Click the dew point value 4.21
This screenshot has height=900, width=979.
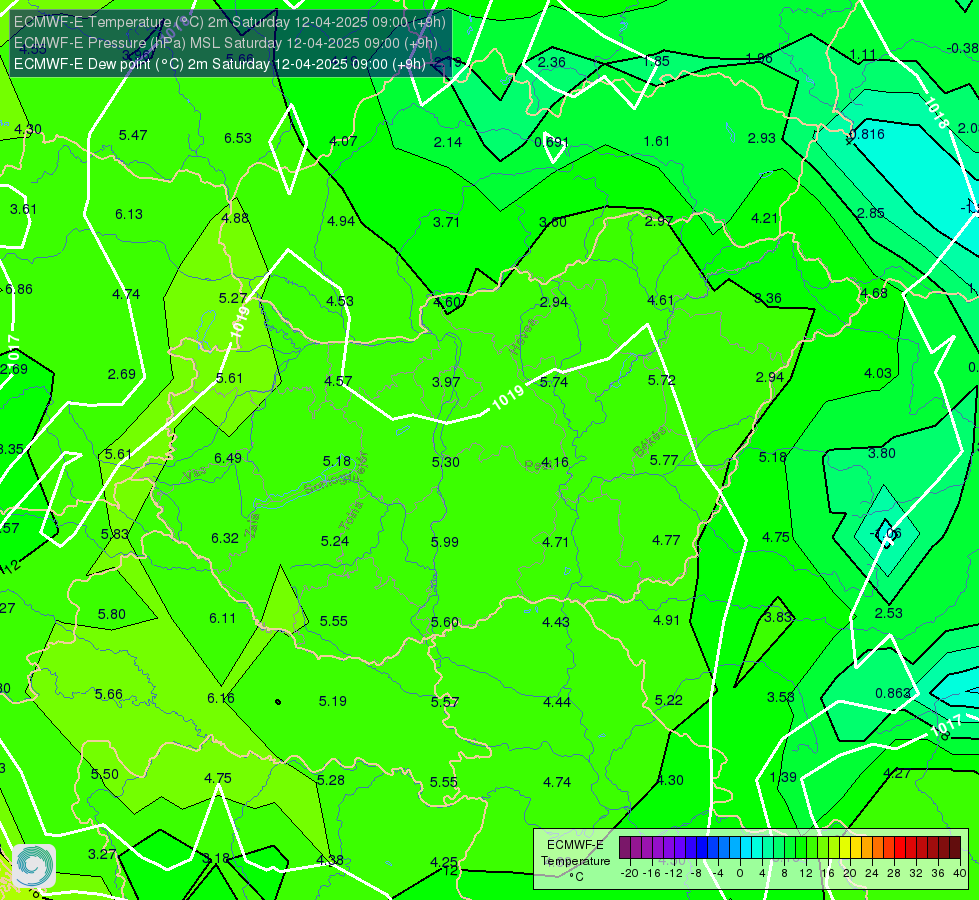point(764,218)
